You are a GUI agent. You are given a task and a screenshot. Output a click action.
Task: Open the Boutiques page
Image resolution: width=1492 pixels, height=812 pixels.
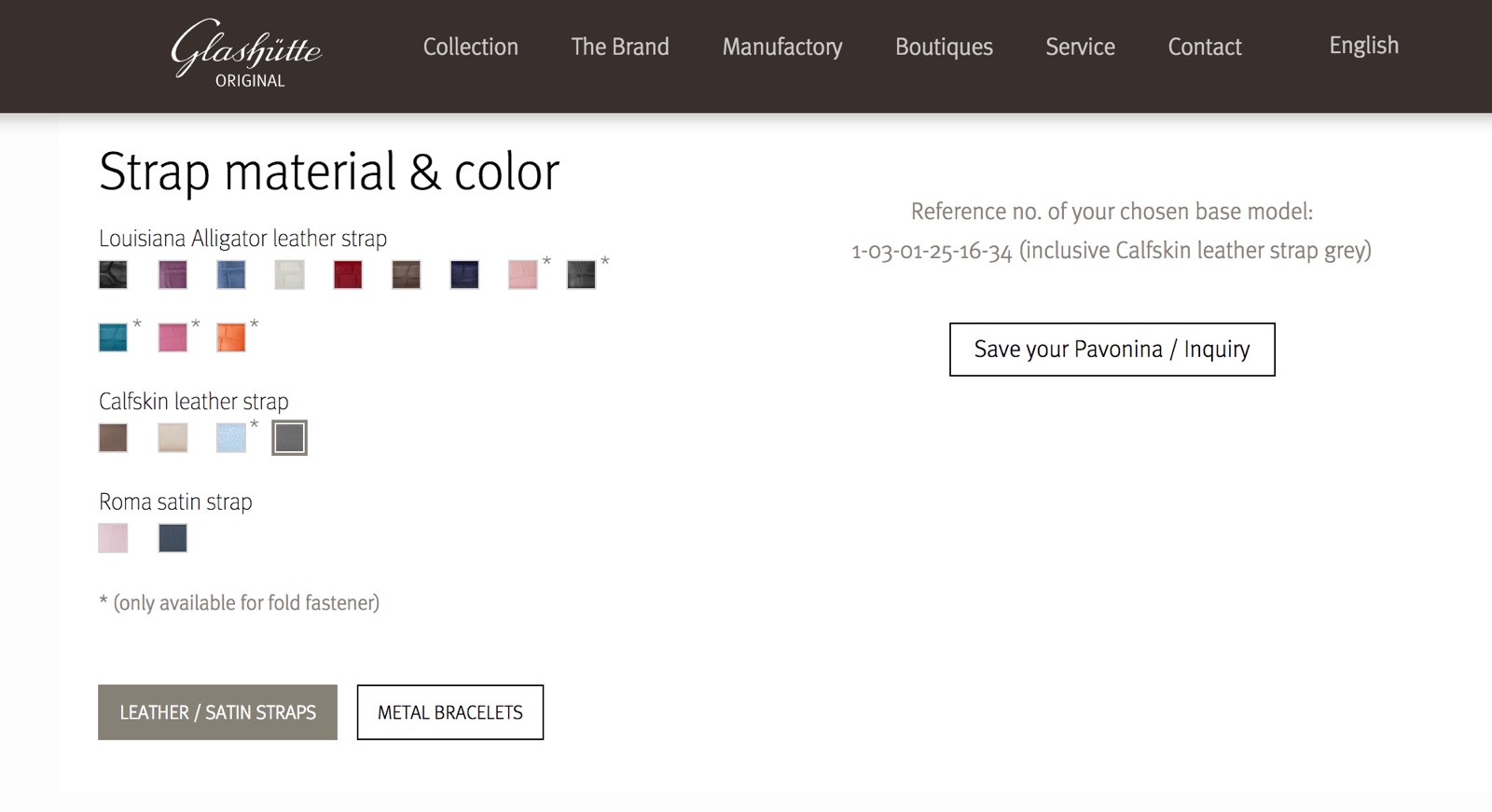(x=944, y=47)
